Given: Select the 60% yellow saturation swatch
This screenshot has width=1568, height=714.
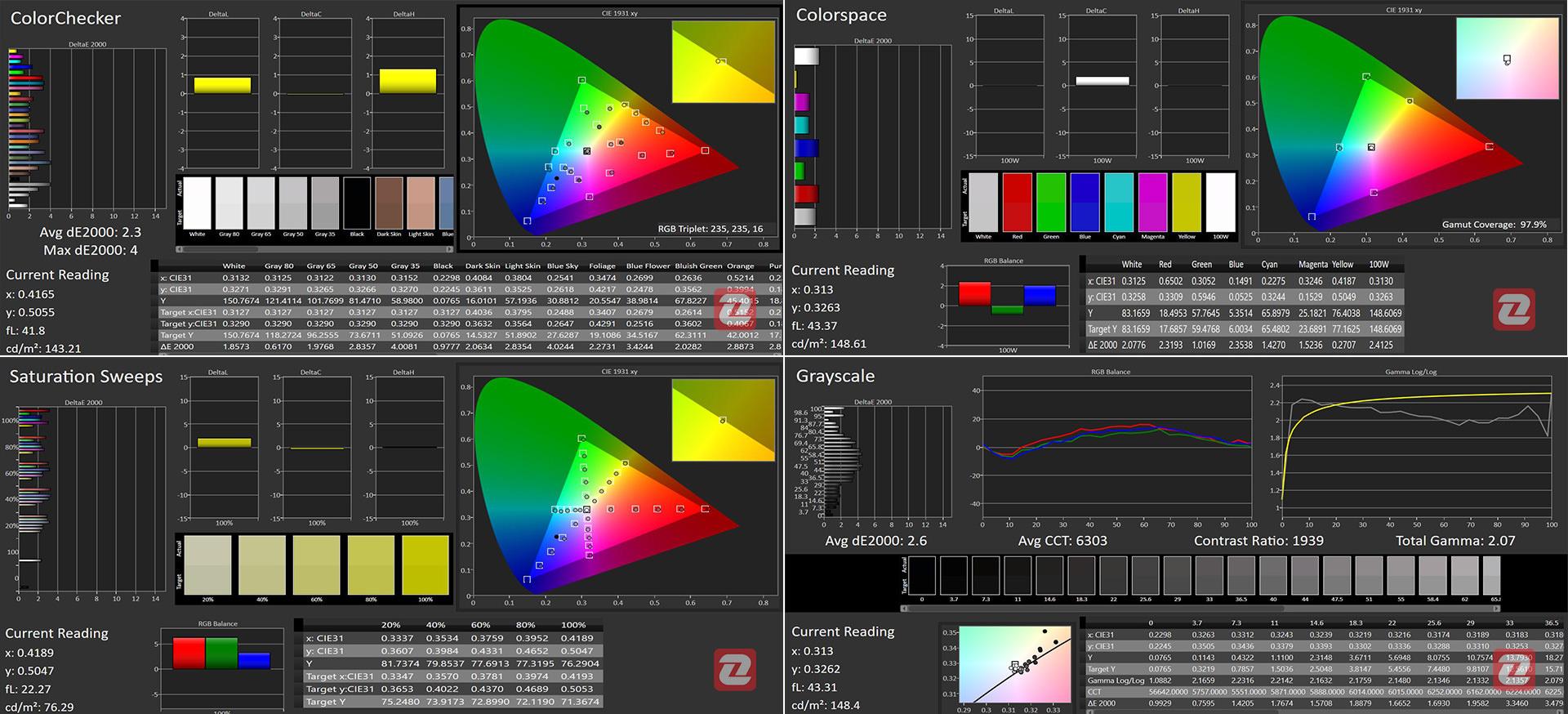Looking at the screenshot, I should [317, 565].
